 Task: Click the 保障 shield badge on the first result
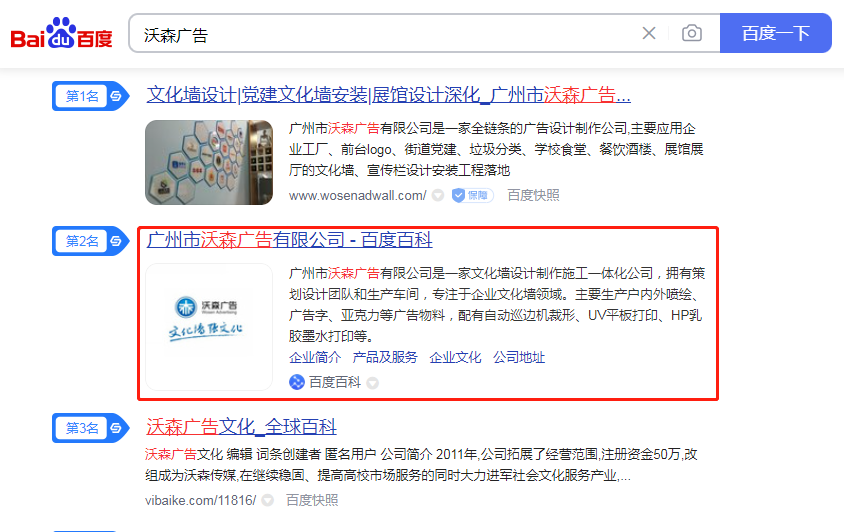472,195
